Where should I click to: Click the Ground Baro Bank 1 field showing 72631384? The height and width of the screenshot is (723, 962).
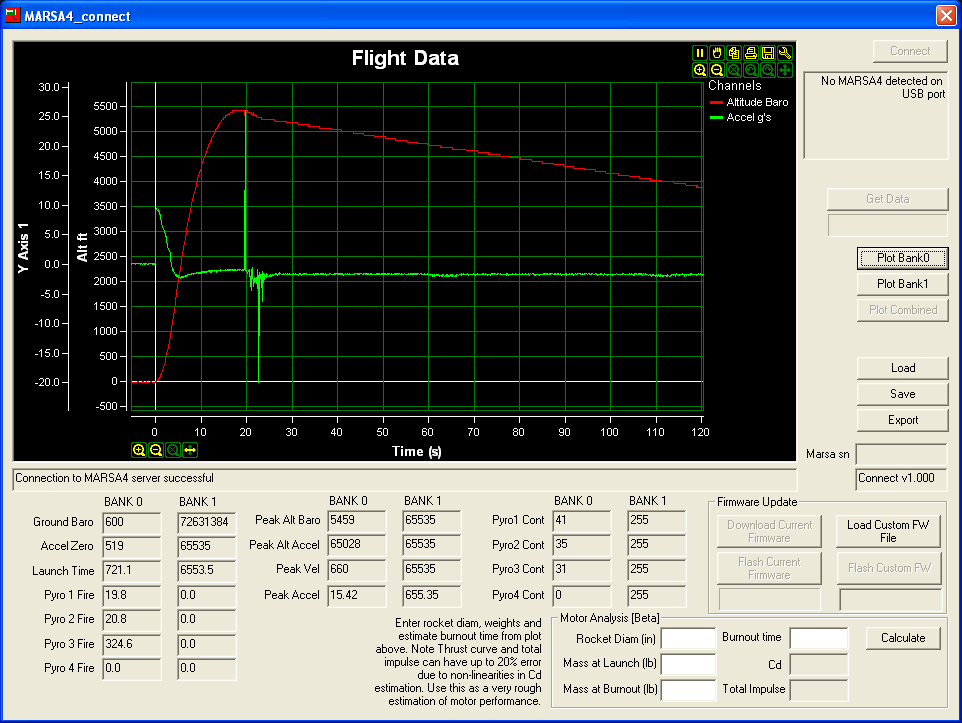(207, 522)
